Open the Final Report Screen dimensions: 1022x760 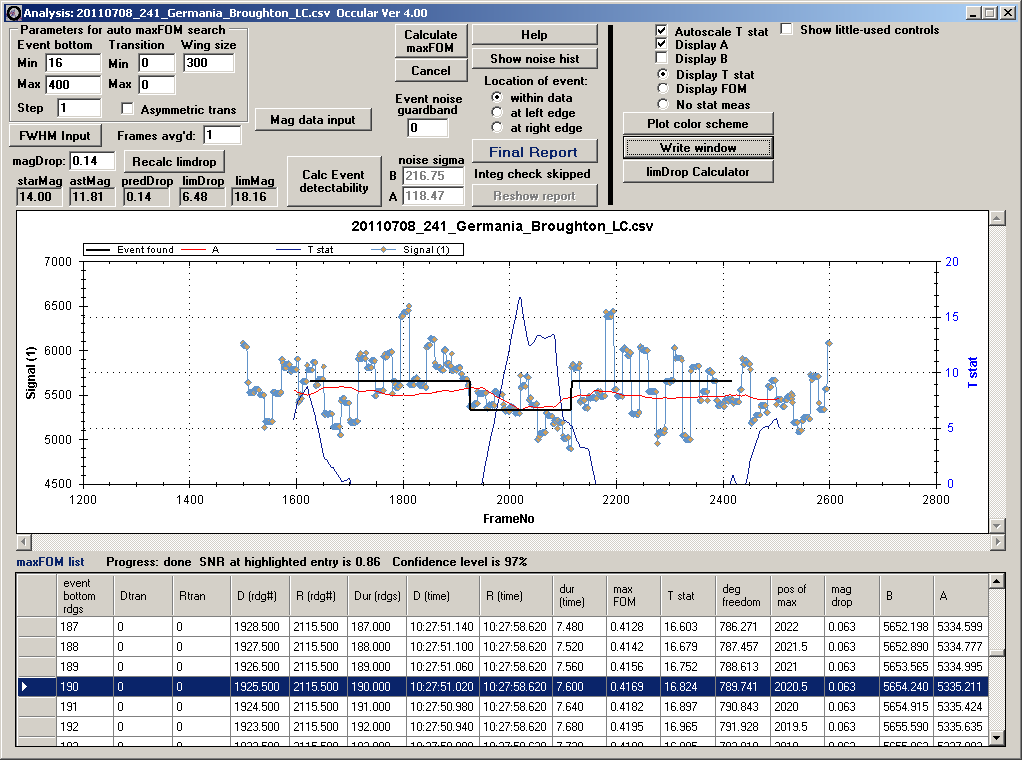534,152
